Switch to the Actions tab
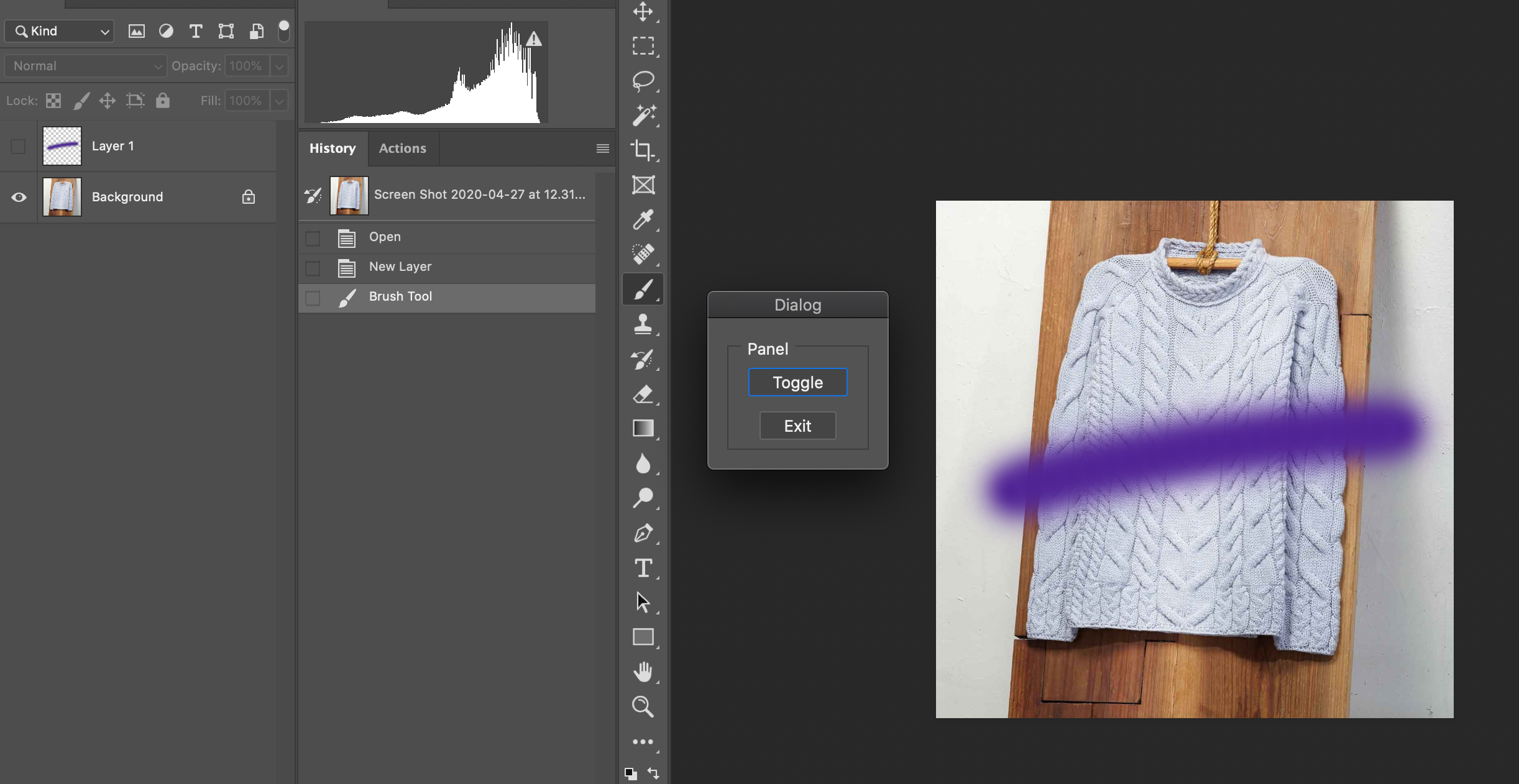 tap(403, 148)
